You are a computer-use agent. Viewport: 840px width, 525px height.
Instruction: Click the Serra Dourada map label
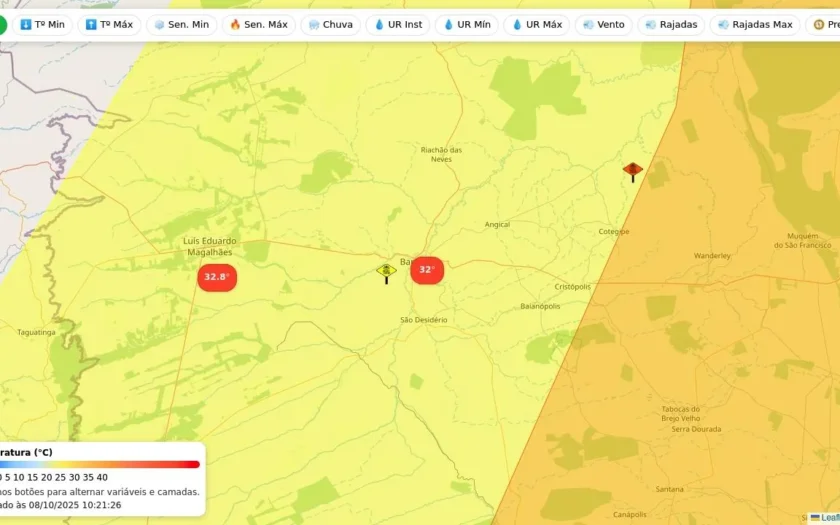(696, 429)
